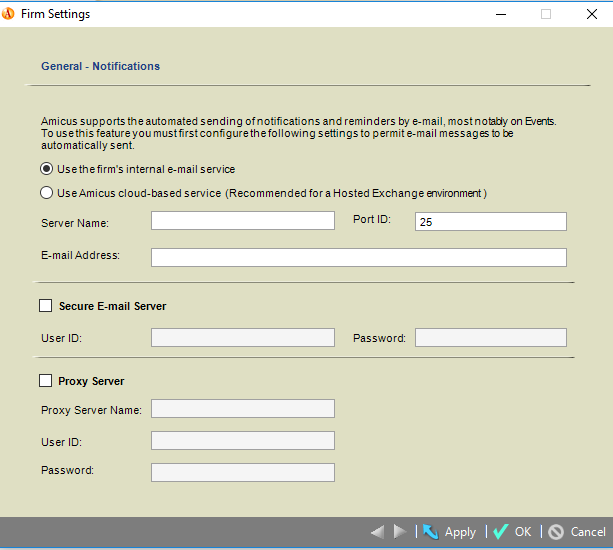Select the firm's internal e-mail service option
613x550 pixels.
click(47, 169)
